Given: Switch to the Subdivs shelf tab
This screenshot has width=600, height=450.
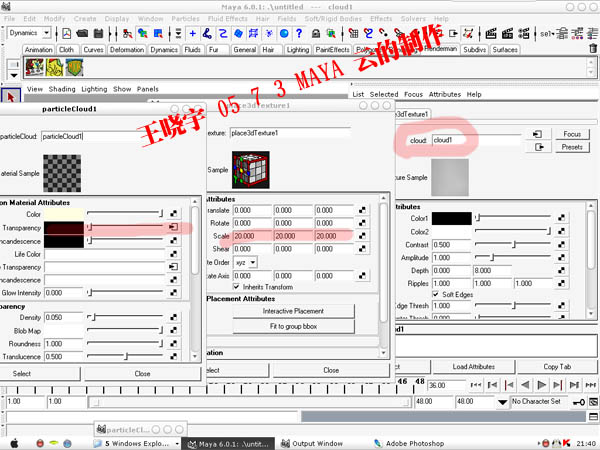Looking at the screenshot, I should coord(474,50).
